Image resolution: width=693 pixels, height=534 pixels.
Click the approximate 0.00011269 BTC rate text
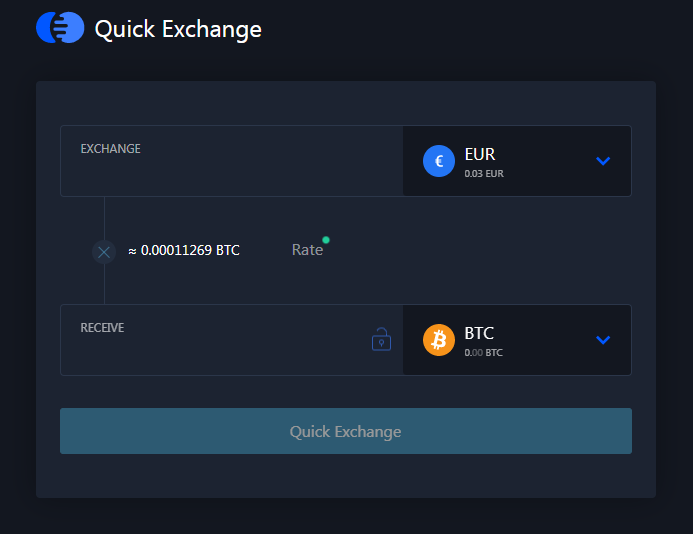(x=184, y=250)
